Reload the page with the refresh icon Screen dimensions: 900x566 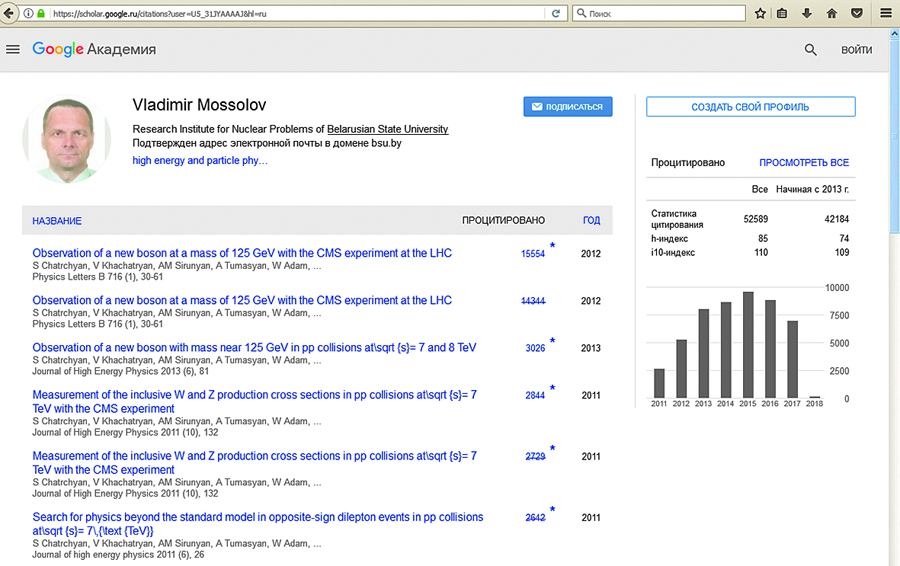point(556,13)
